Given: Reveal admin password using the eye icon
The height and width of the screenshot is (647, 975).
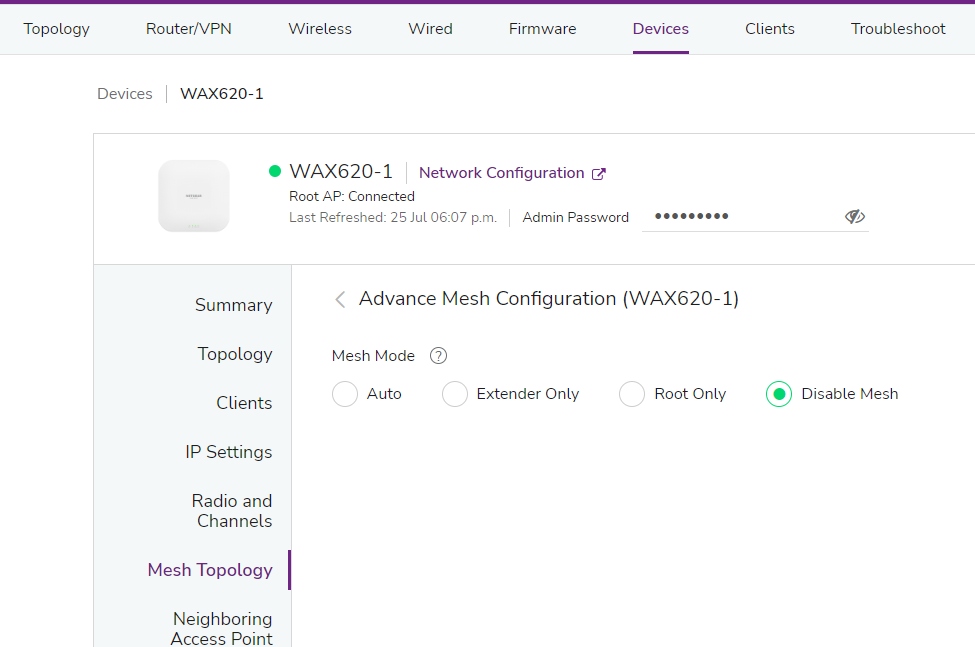Looking at the screenshot, I should pyautogui.click(x=854, y=216).
